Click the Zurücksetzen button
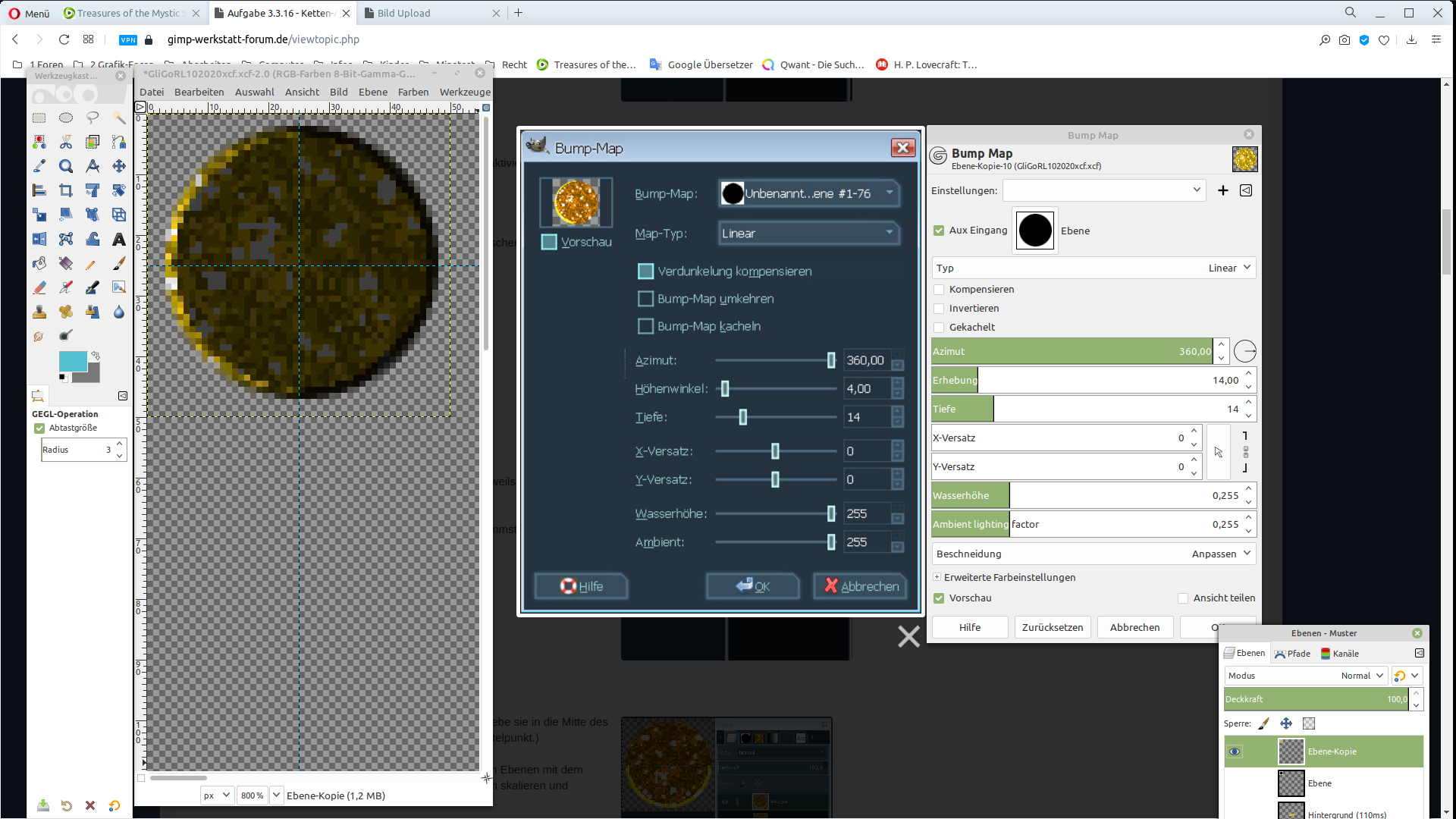 [x=1052, y=627]
